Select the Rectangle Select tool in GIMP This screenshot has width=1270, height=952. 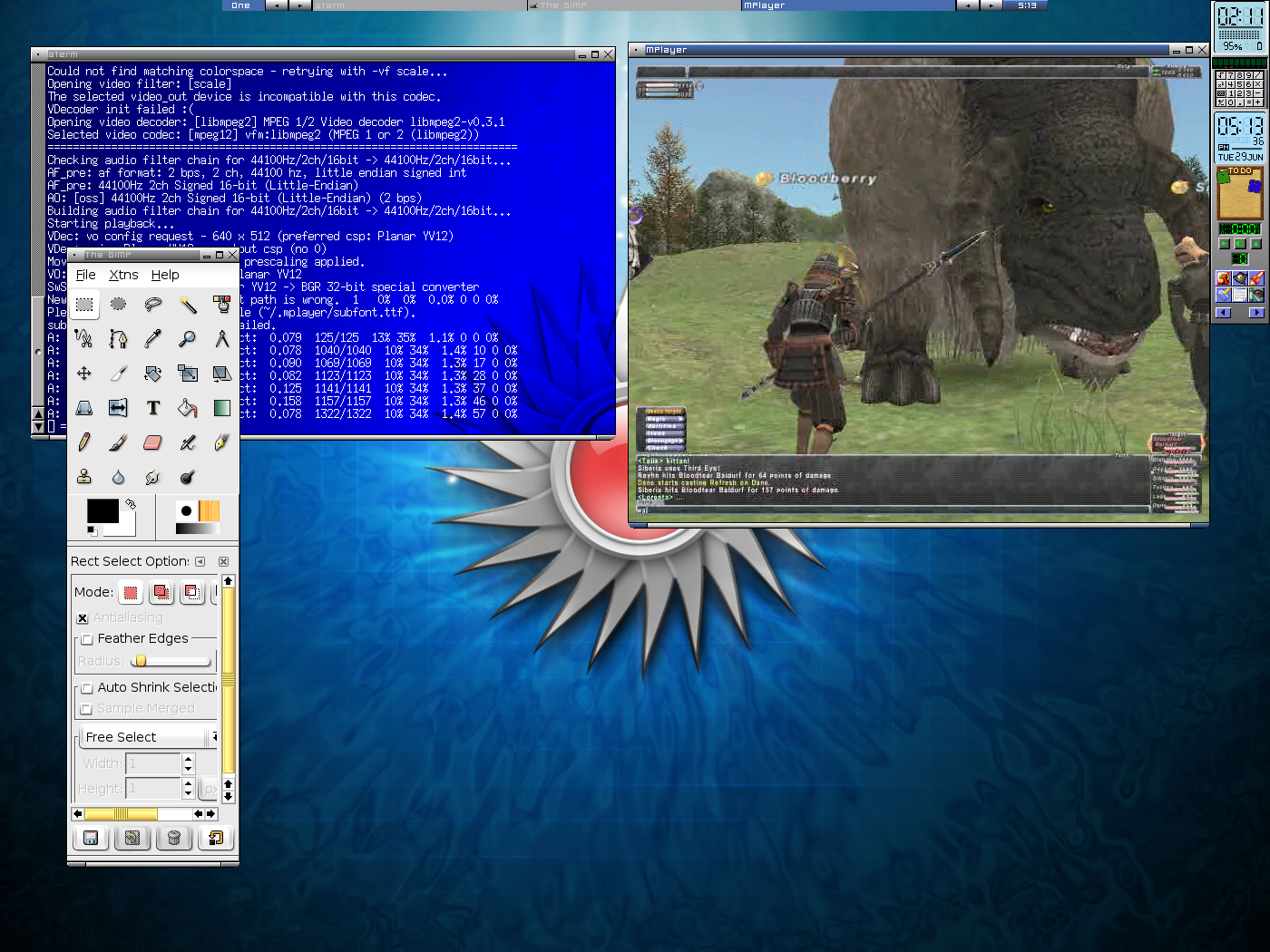pyautogui.click(x=84, y=305)
